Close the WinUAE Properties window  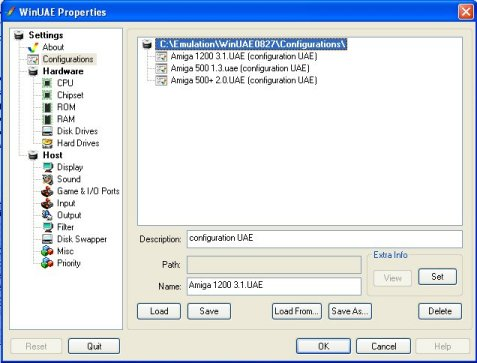pyautogui.click(x=466, y=12)
